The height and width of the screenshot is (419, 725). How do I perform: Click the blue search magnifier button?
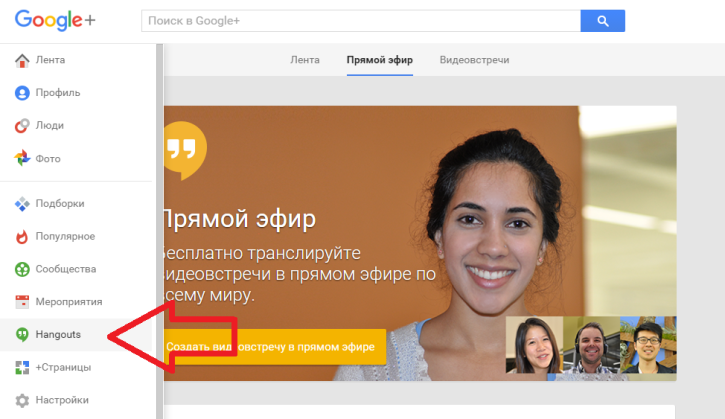coord(602,21)
